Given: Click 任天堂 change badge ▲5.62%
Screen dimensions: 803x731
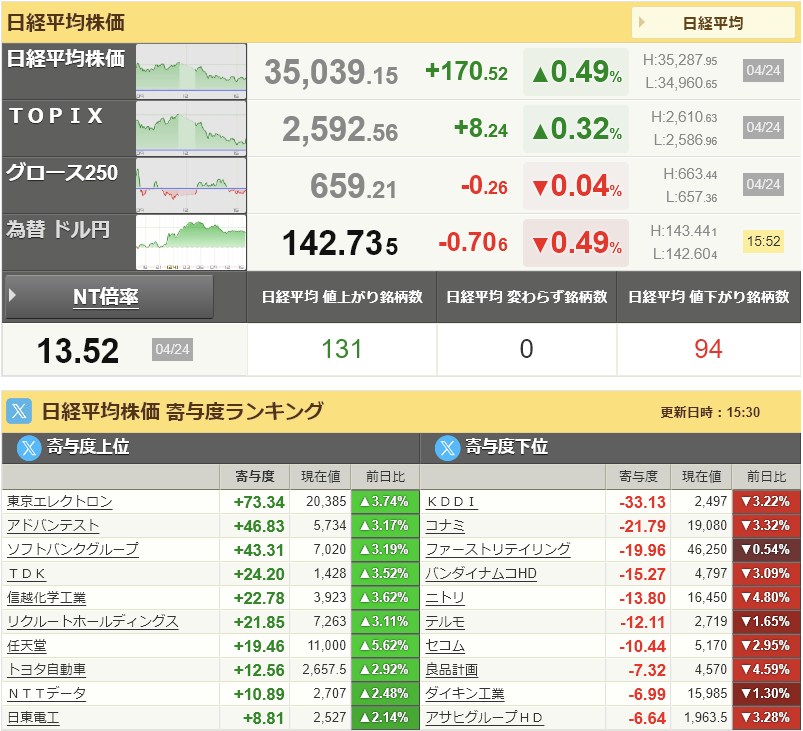Looking at the screenshot, I should tap(385, 646).
